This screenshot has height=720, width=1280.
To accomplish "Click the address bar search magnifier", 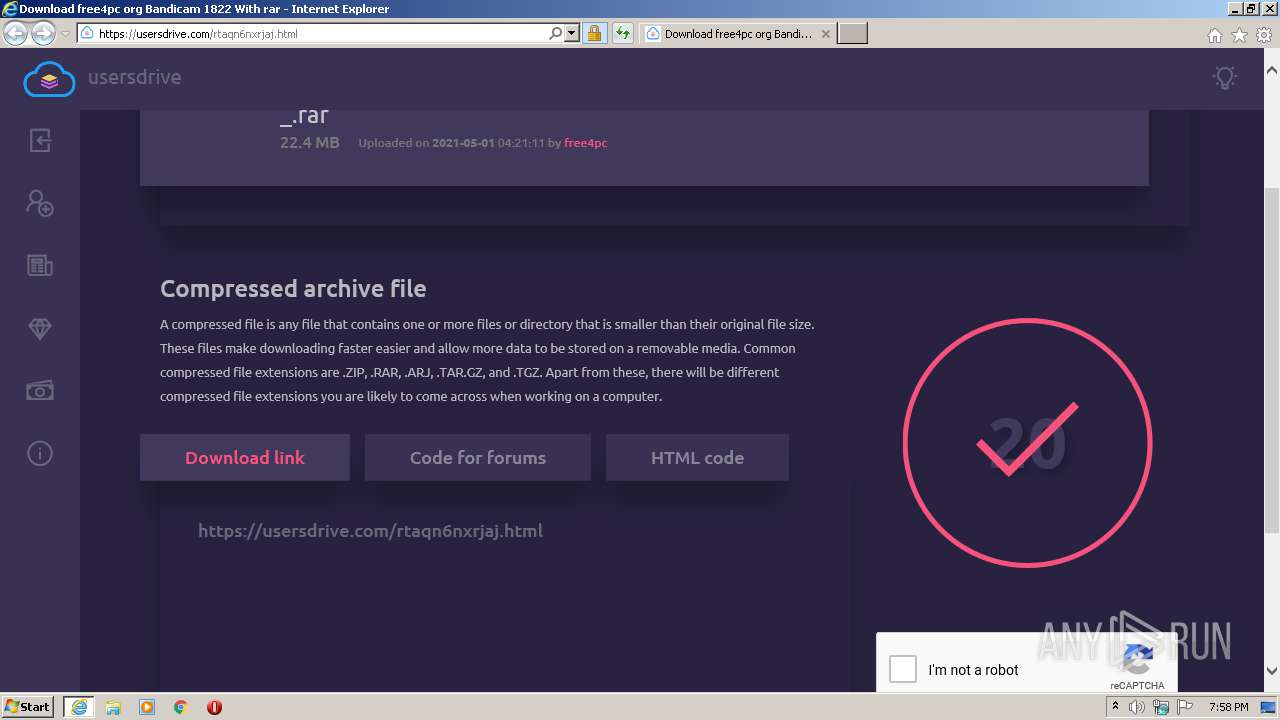I will pos(556,33).
